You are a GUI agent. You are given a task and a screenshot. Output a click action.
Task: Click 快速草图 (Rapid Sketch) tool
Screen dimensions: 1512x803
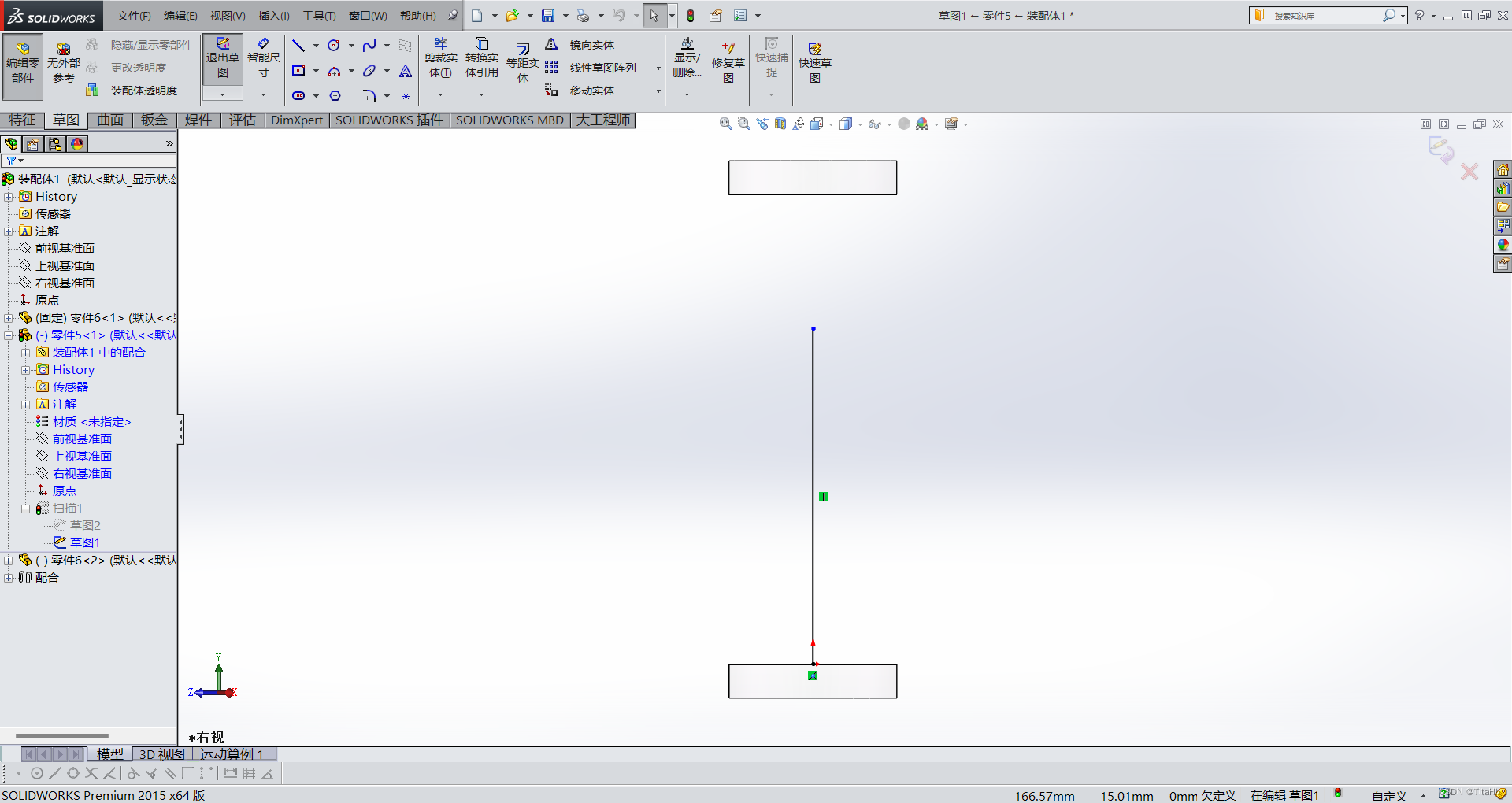click(x=814, y=63)
